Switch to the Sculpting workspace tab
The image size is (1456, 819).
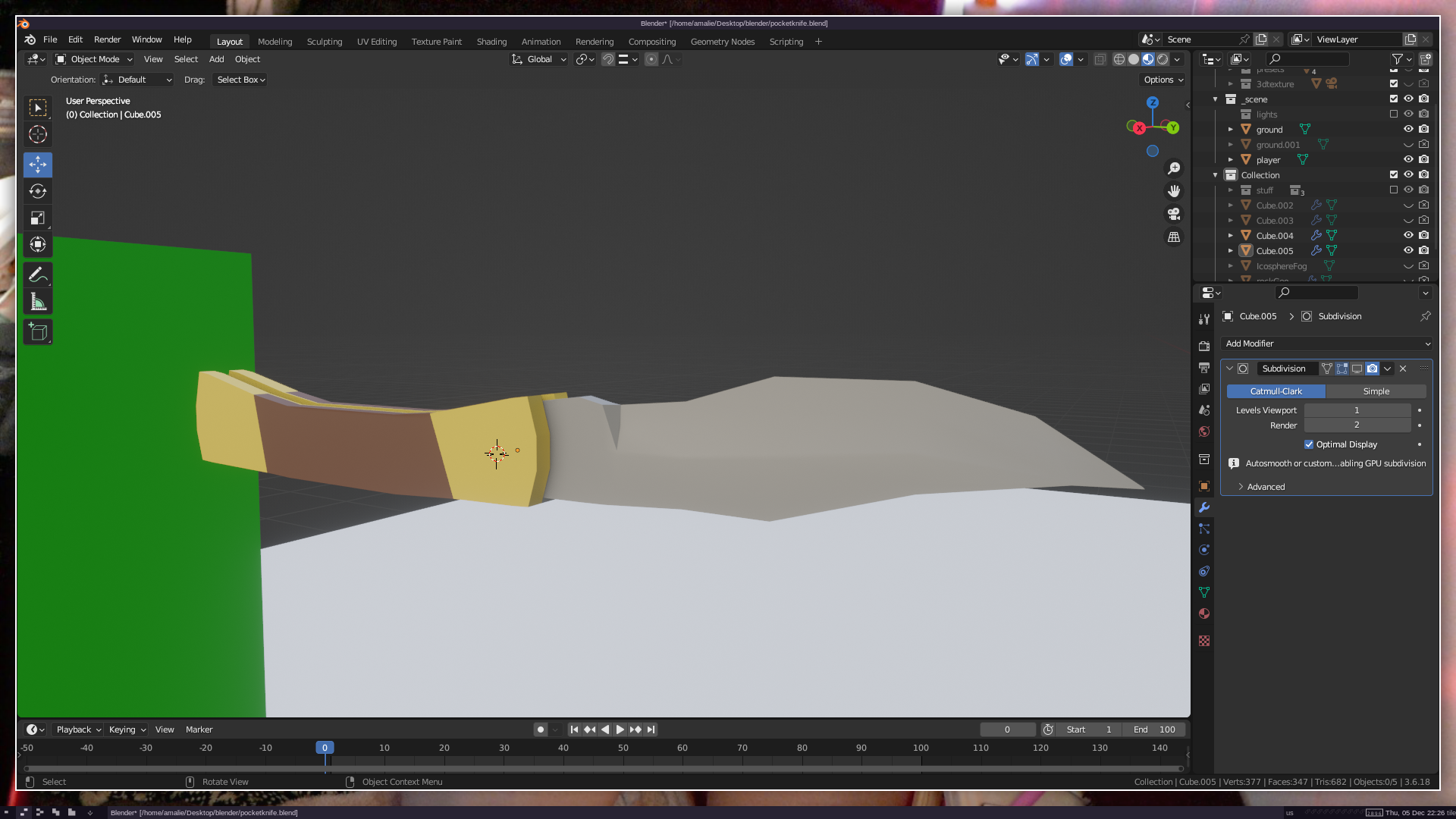(325, 42)
